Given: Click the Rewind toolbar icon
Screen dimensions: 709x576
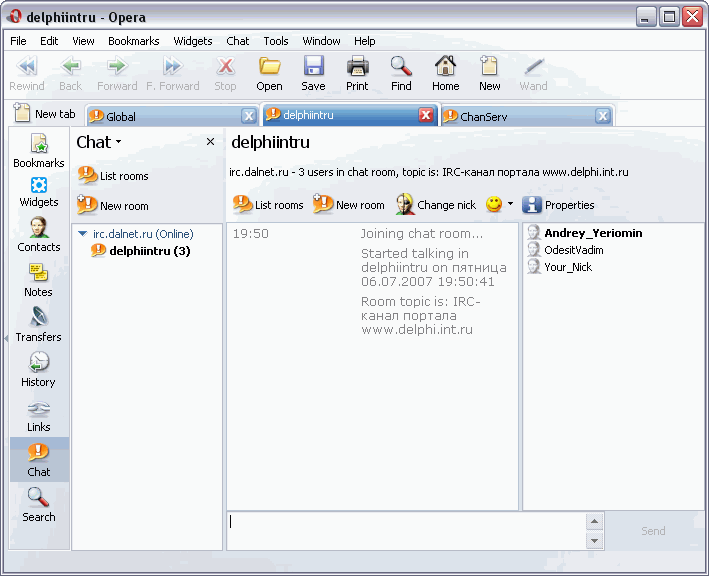Looking at the screenshot, I should [x=27, y=66].
